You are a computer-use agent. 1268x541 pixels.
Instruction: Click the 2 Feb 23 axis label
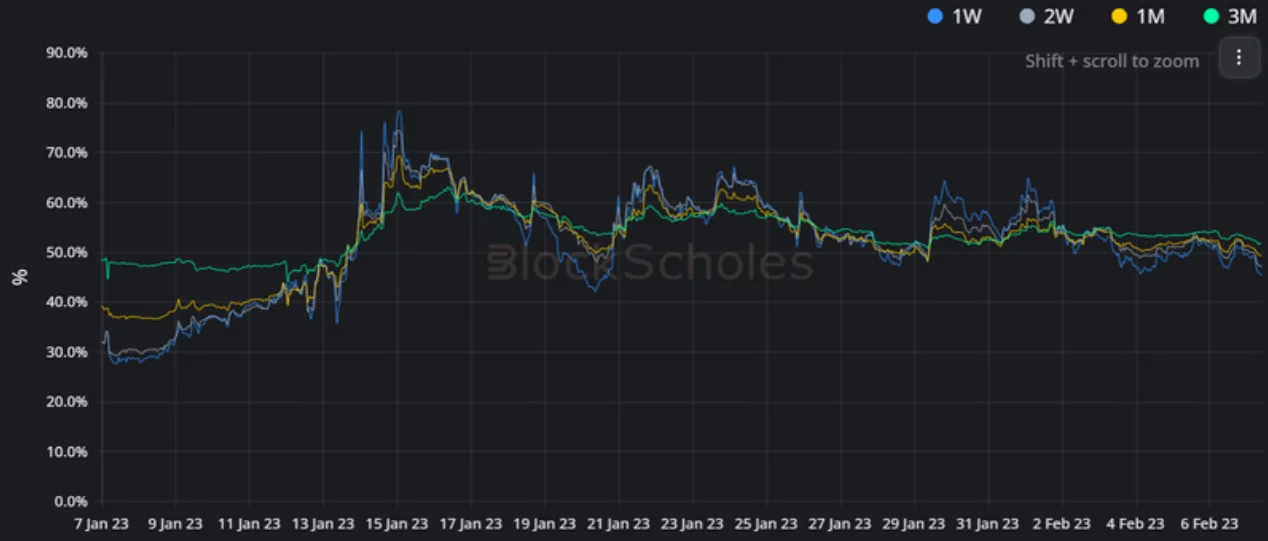pyautogui.click(x=1062, y=524)
